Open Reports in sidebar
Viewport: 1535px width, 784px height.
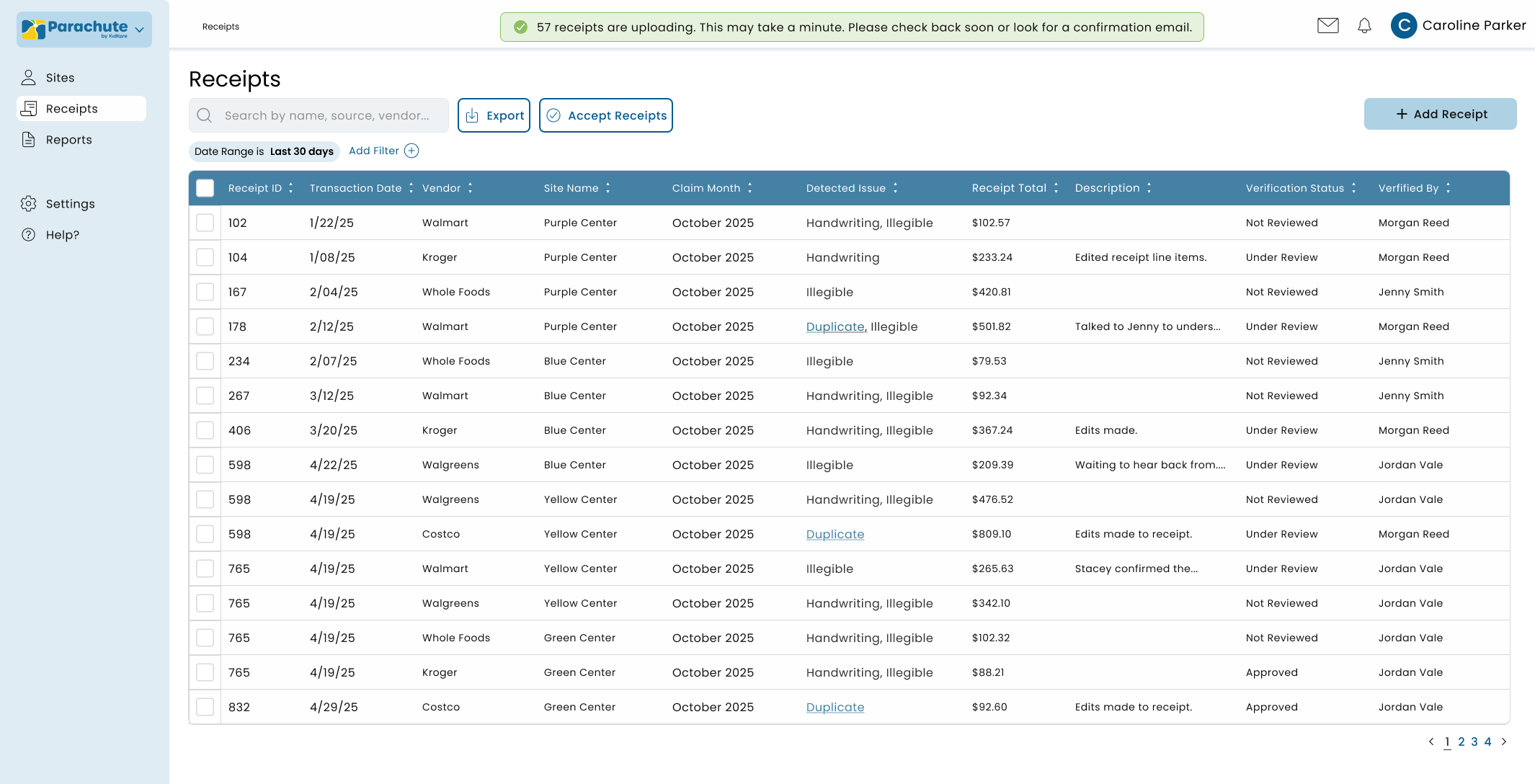click(68, 140)
